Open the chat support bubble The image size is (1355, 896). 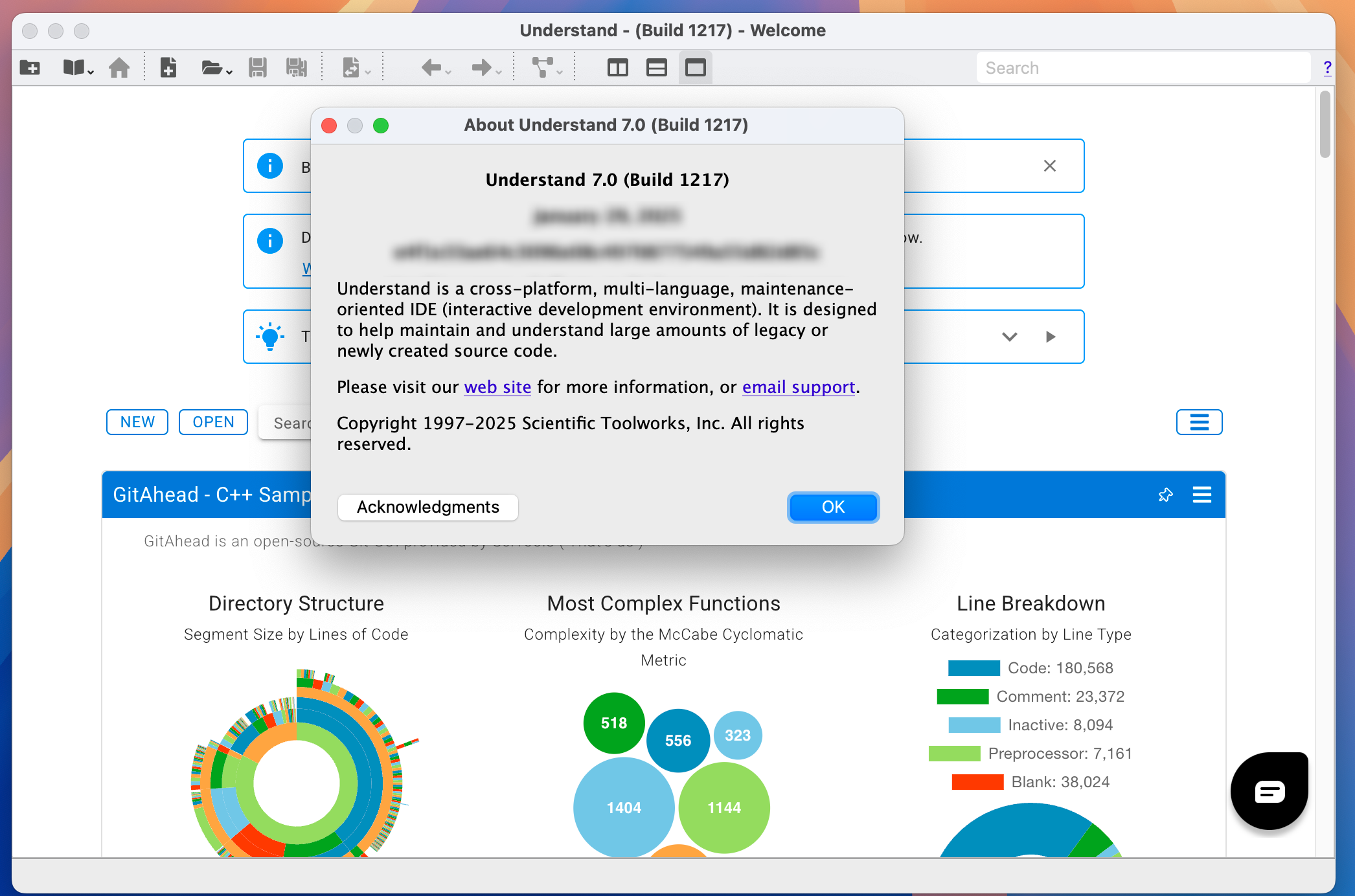(1270, 791)
